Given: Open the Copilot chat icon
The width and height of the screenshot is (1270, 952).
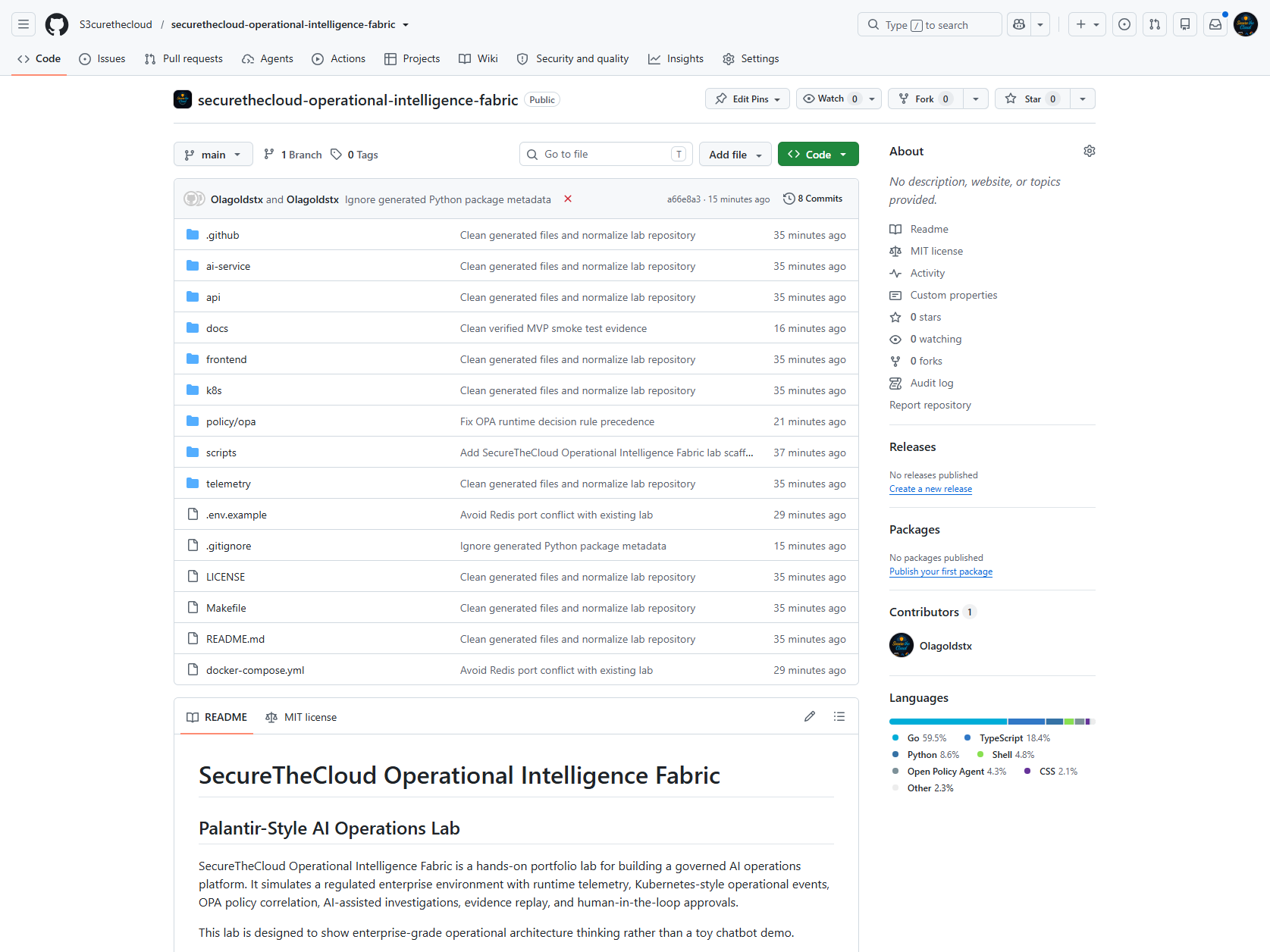Looking at the screenshot, I should (x=1019, y=24).
